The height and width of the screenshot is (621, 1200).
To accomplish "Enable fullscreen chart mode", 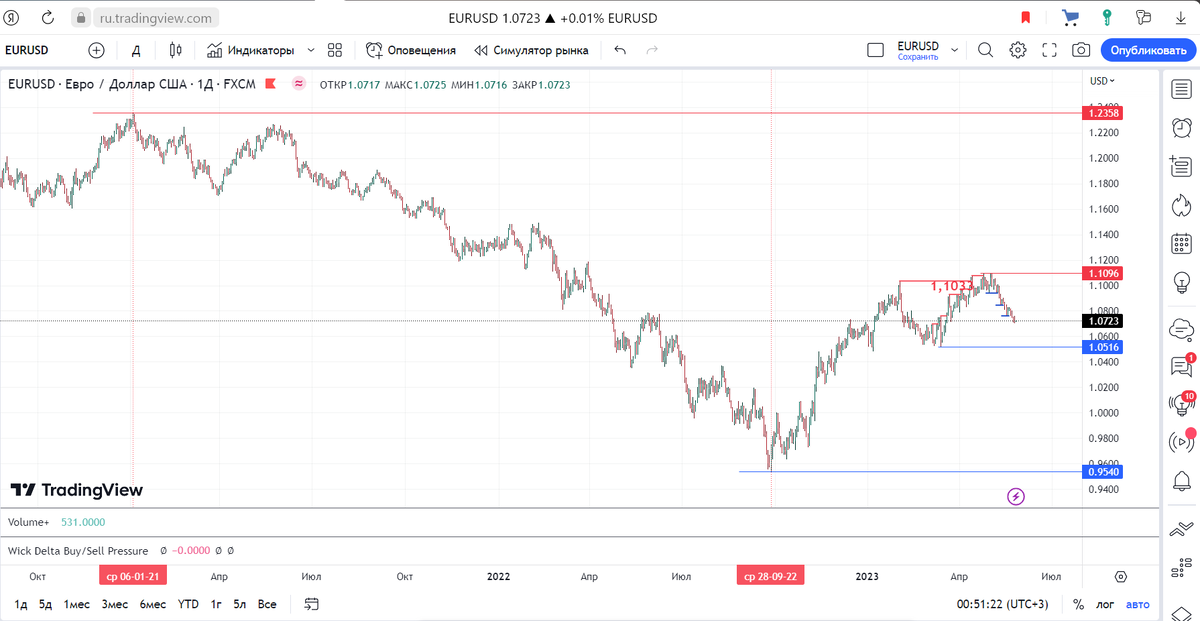I will click(x=1051, y=49).
